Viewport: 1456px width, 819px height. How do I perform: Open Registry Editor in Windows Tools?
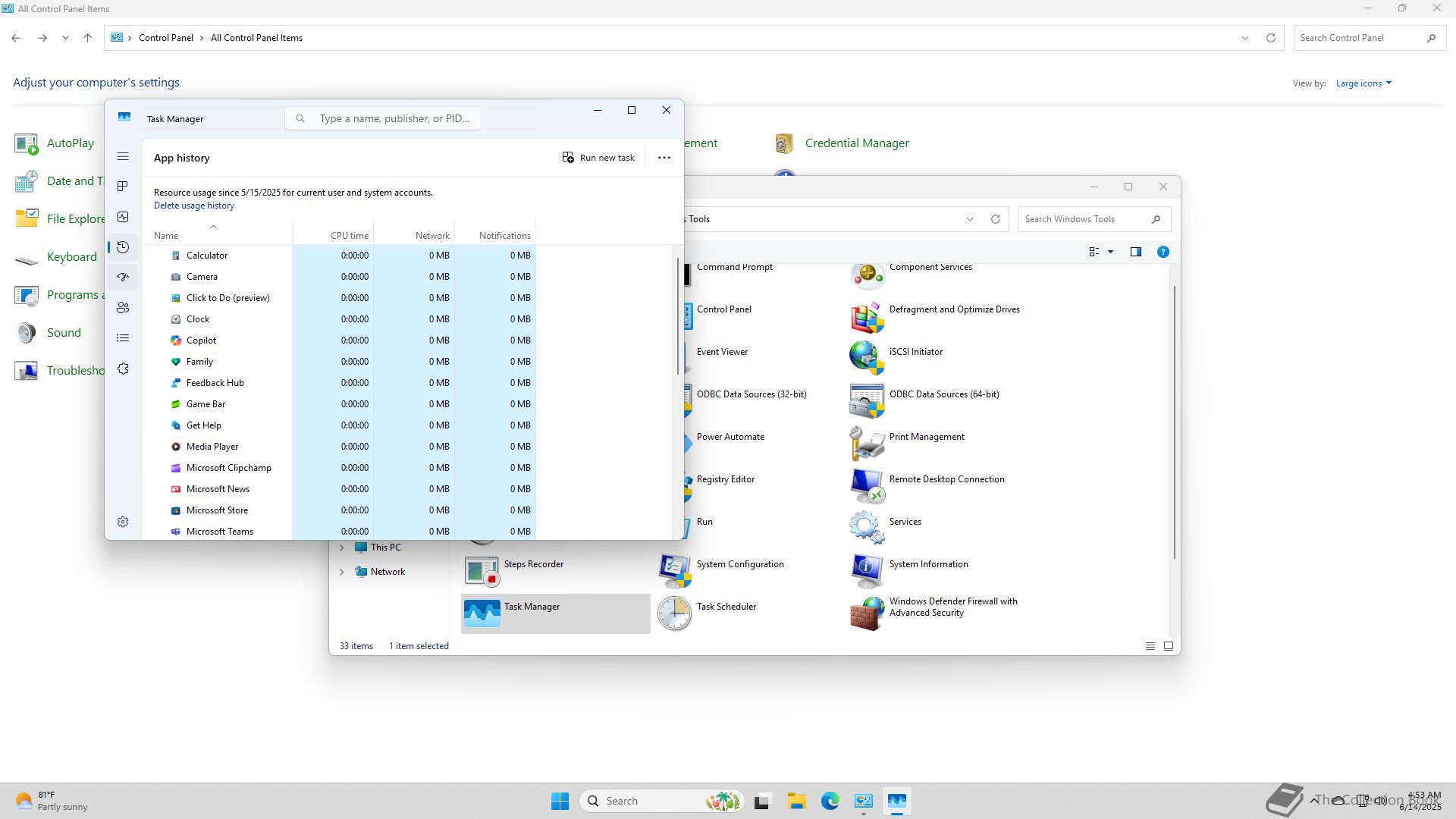click(725, 479)
